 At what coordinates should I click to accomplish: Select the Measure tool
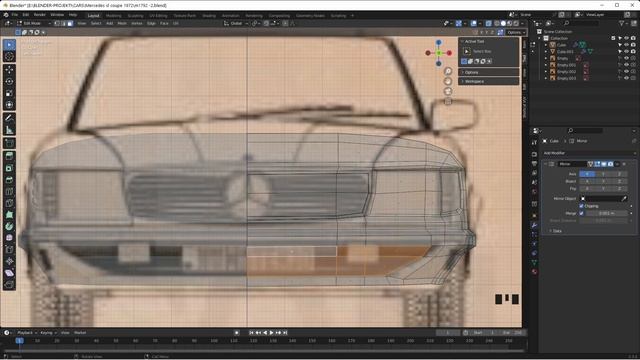click(x=9, y=130)
